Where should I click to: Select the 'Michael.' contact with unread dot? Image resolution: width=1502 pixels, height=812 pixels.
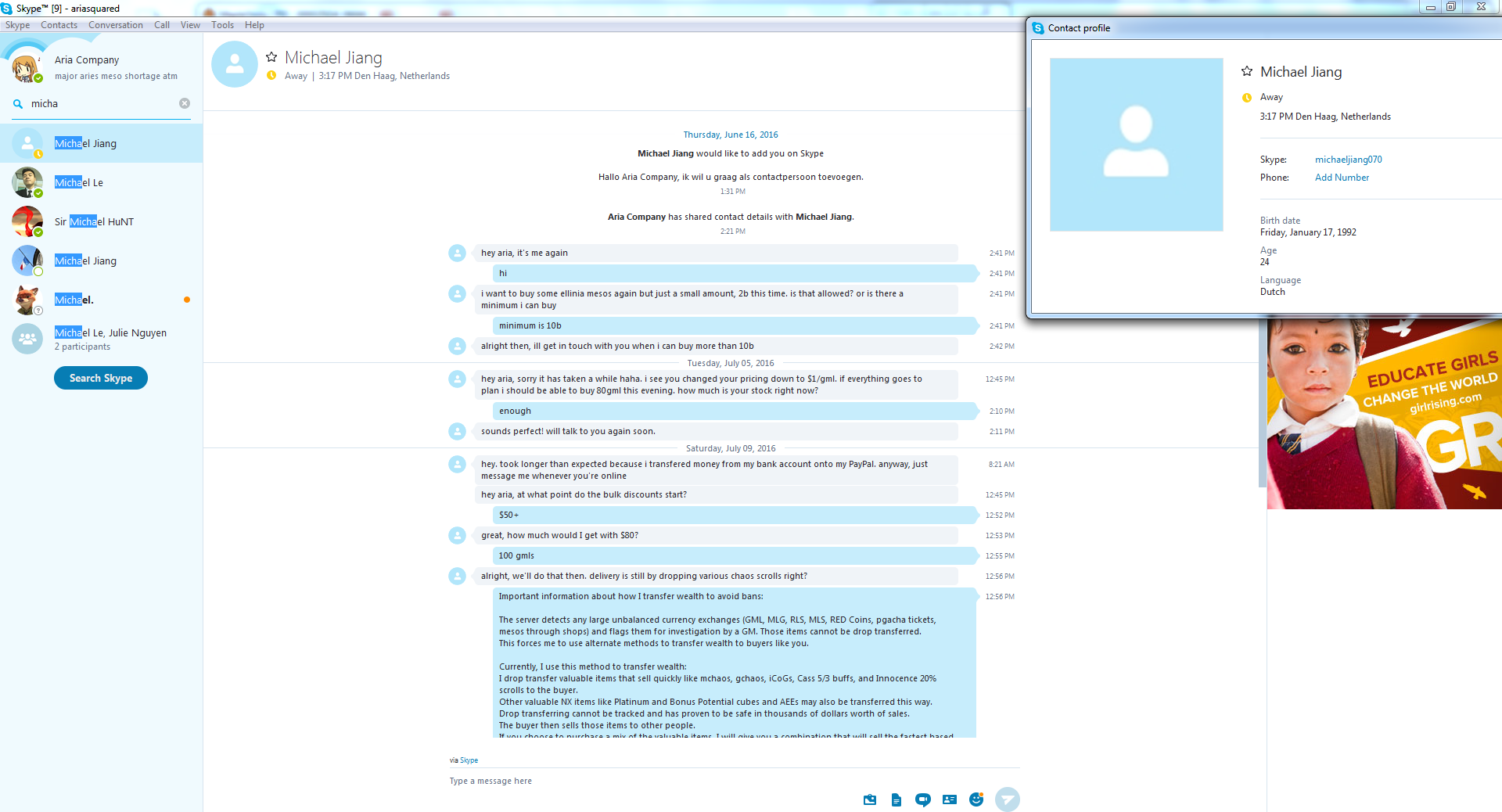point(102,300)
